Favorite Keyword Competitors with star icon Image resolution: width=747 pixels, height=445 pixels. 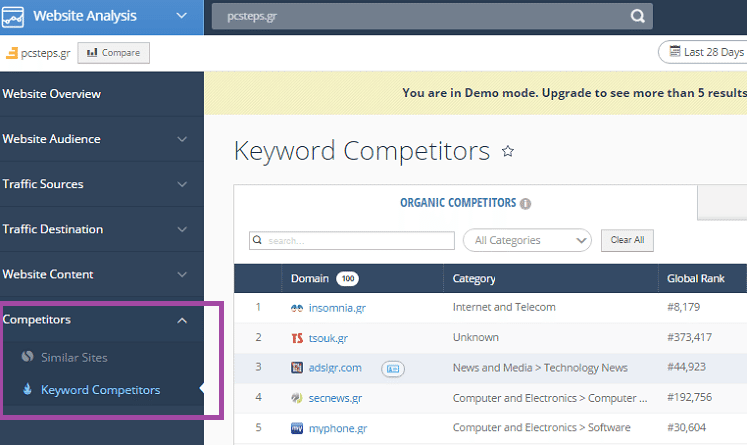click(x=508, y=152)
